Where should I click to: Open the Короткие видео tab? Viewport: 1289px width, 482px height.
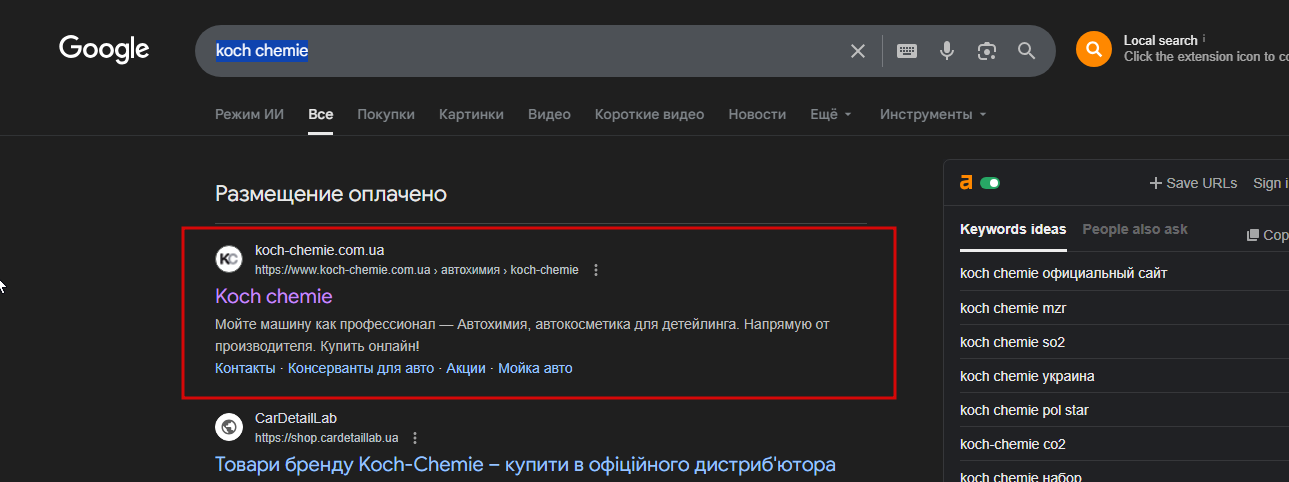pos(649,114)
